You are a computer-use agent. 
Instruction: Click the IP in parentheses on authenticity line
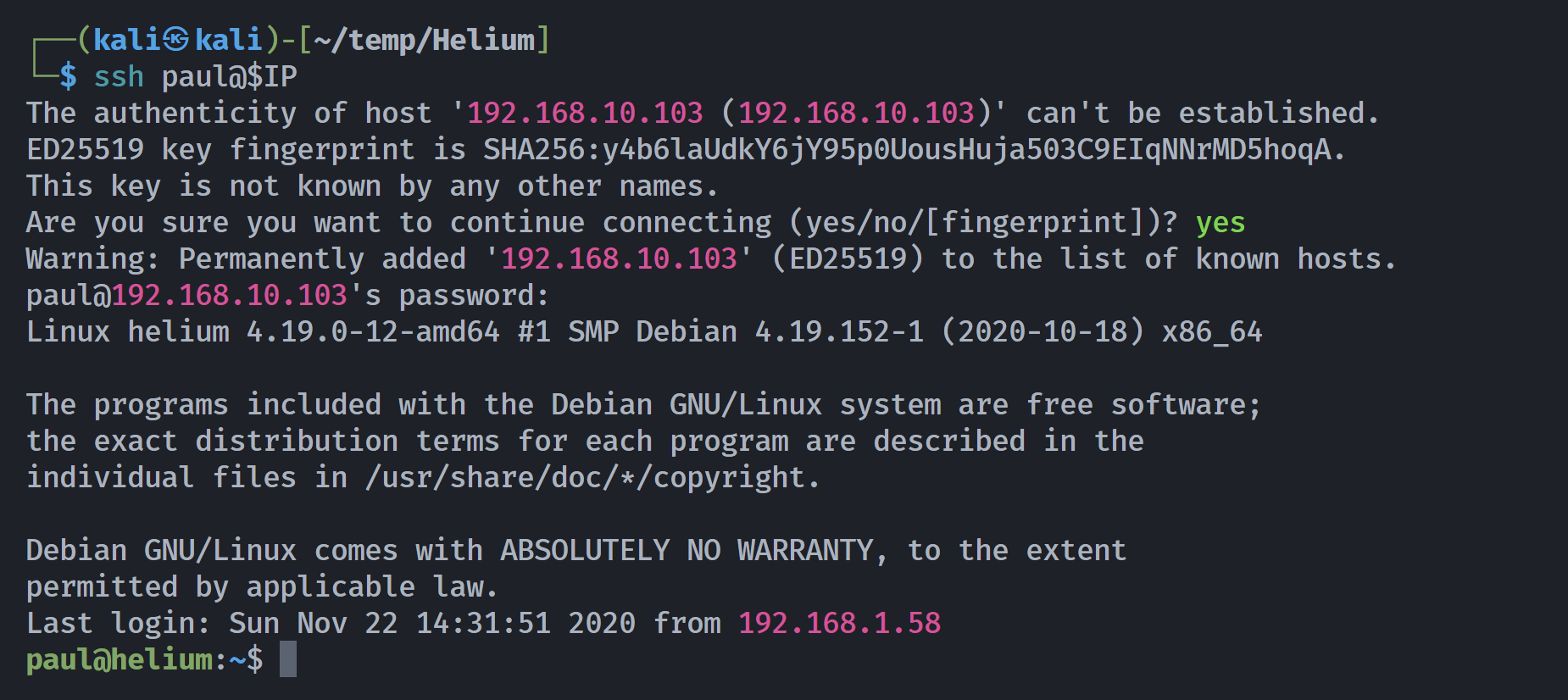[x=856, y=114]
